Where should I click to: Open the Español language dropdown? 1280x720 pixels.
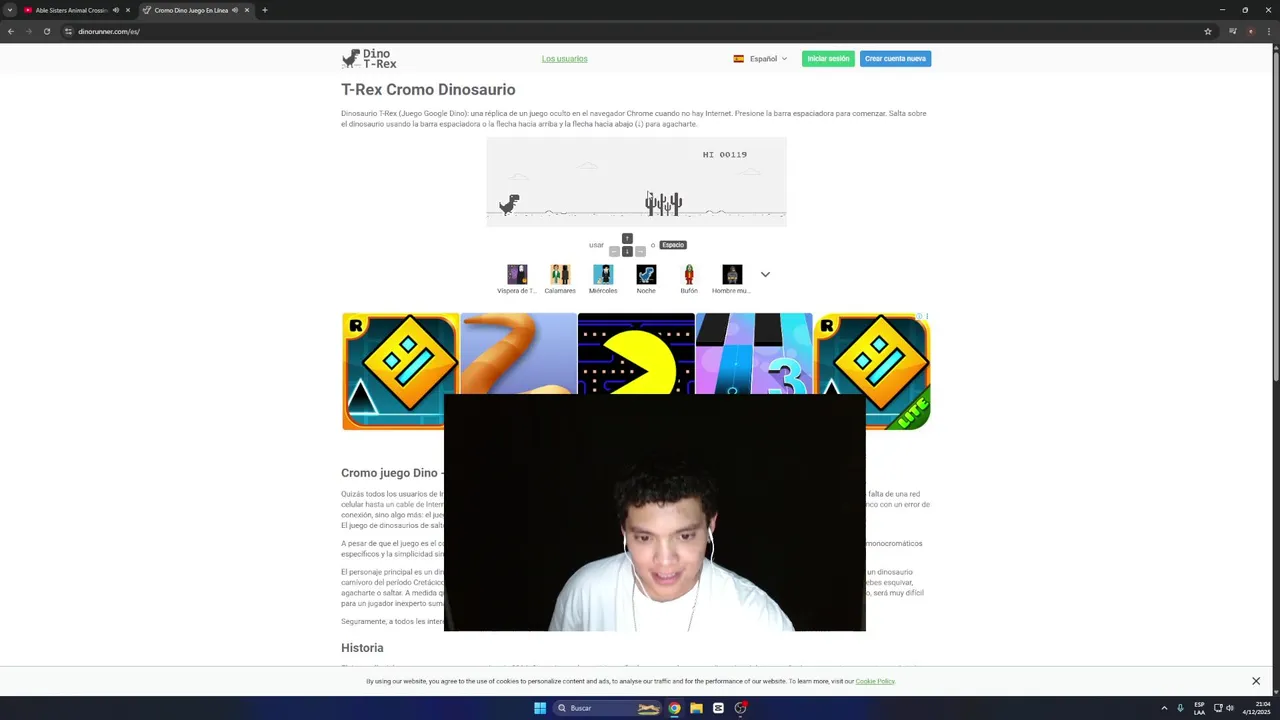pos(760,59)
